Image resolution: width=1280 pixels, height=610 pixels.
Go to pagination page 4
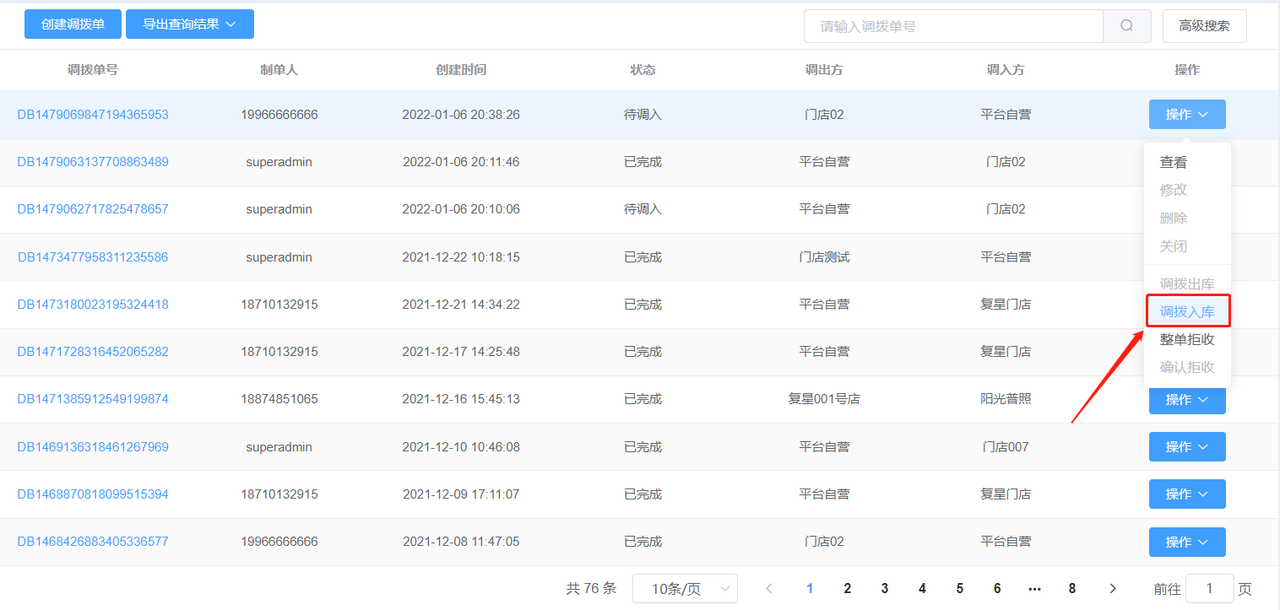click(x=922, y=589)
